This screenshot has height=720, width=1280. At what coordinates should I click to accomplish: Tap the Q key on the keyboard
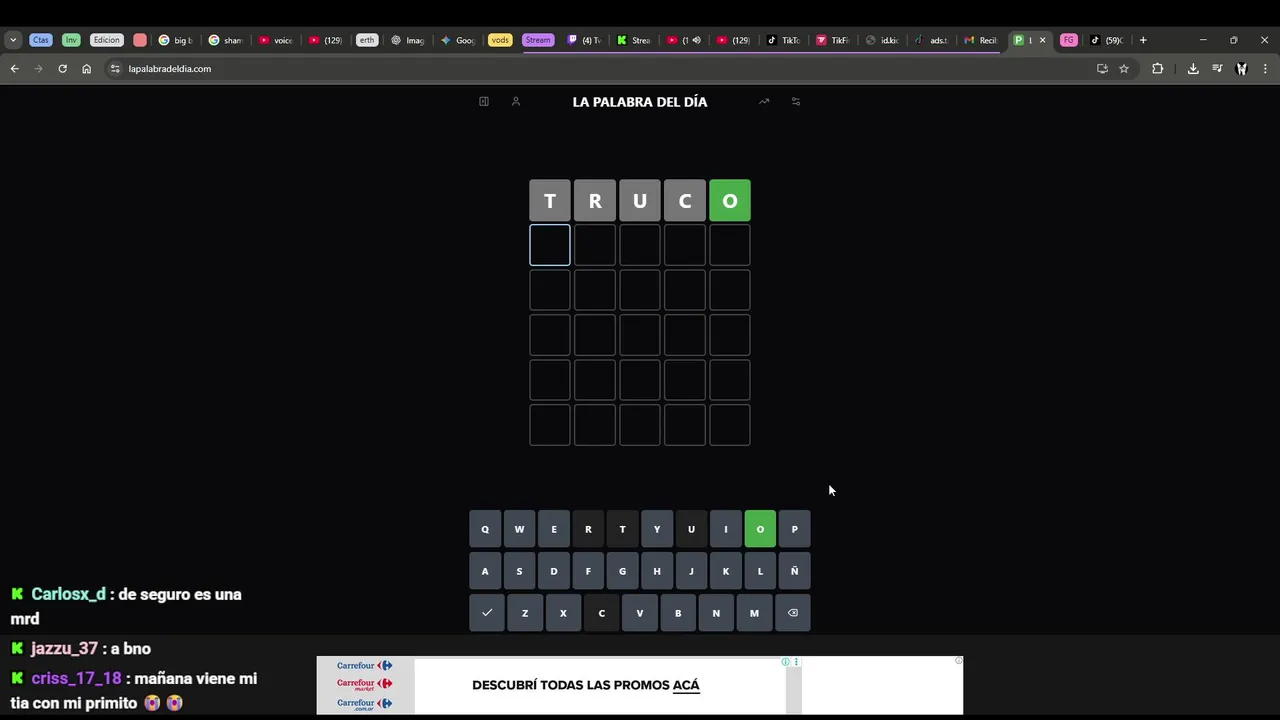[485, 529]
